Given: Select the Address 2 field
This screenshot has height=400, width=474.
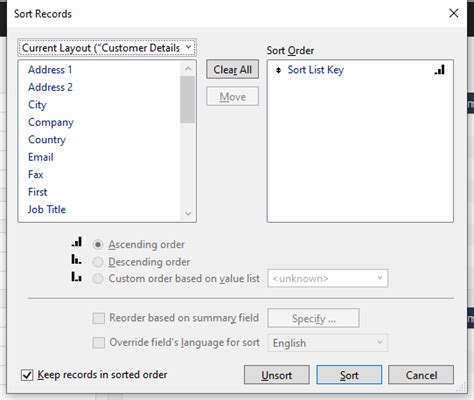Looking at the screenshot, I should 50,87.
